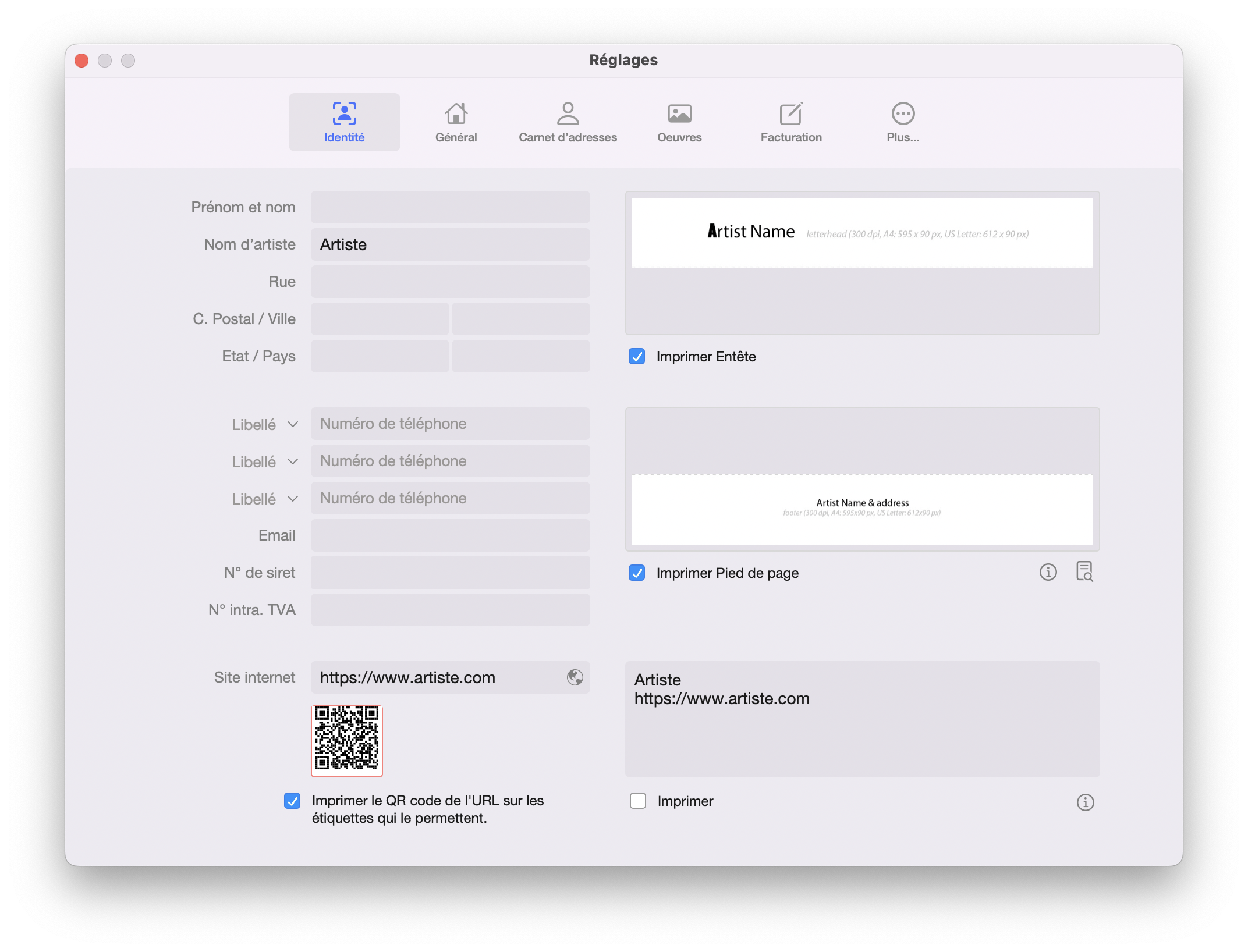1248x952 pixels.
Task: Open the Oeuvres picture icon
Action: [679, 114]
